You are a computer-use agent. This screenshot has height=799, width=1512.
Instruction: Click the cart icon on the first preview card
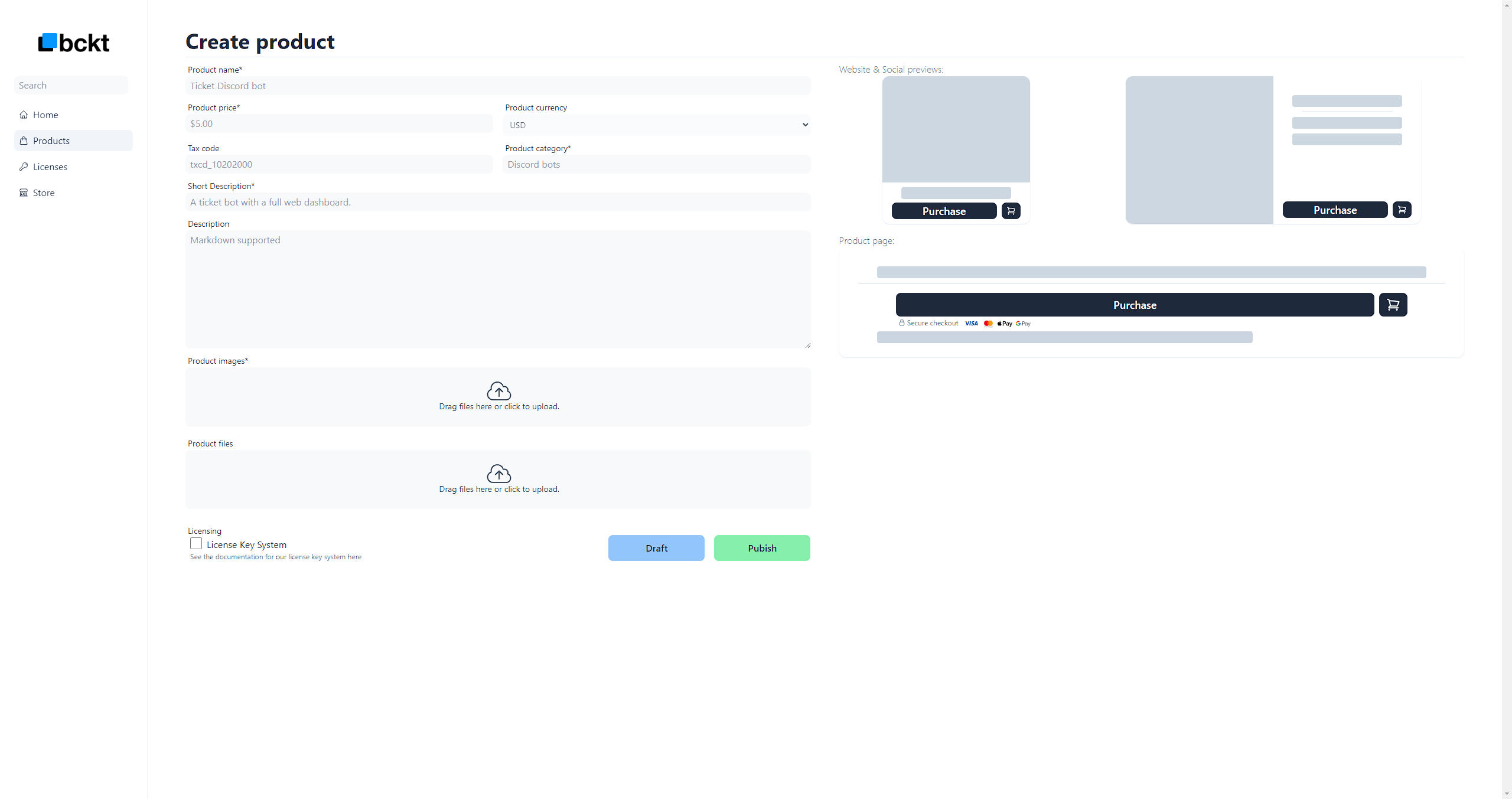1011,211
